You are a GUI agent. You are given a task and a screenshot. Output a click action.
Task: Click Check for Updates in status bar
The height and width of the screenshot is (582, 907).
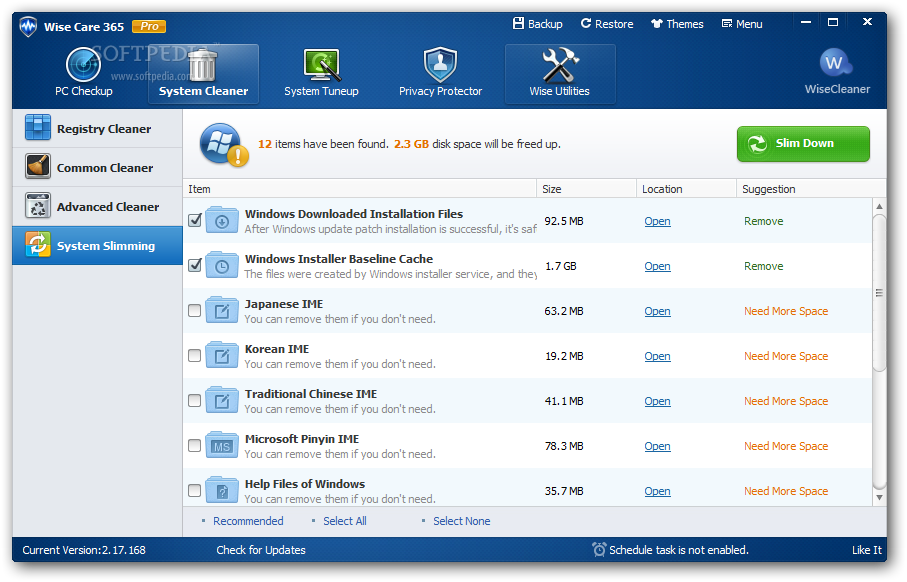click(261, 550)
